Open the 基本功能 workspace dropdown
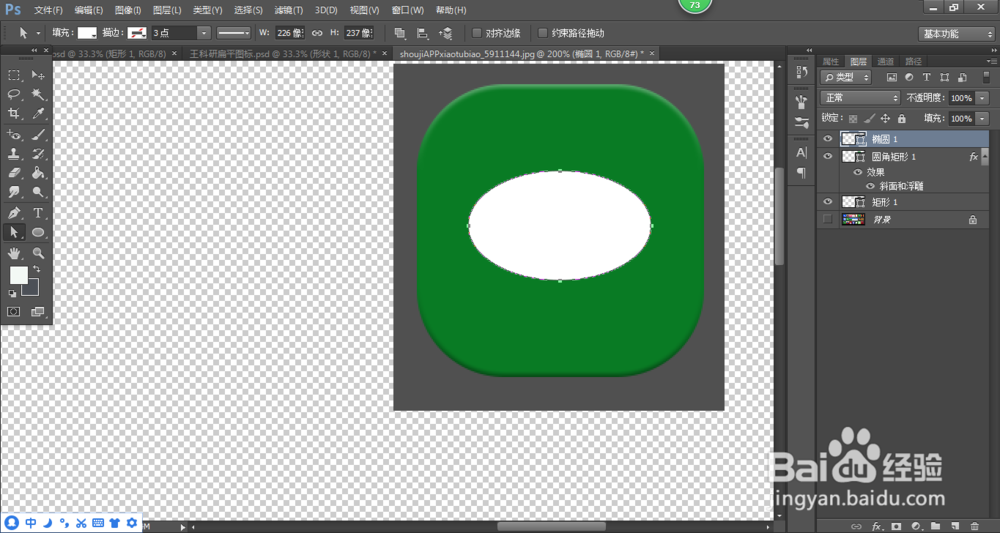Screen dimensions: 1000x533 pos(955,34)
